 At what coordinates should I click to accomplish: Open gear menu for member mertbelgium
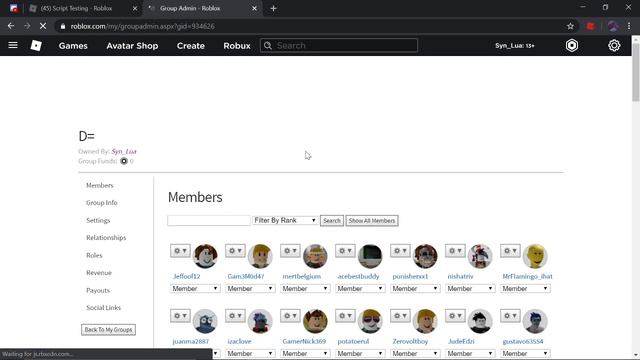(290, 251)
